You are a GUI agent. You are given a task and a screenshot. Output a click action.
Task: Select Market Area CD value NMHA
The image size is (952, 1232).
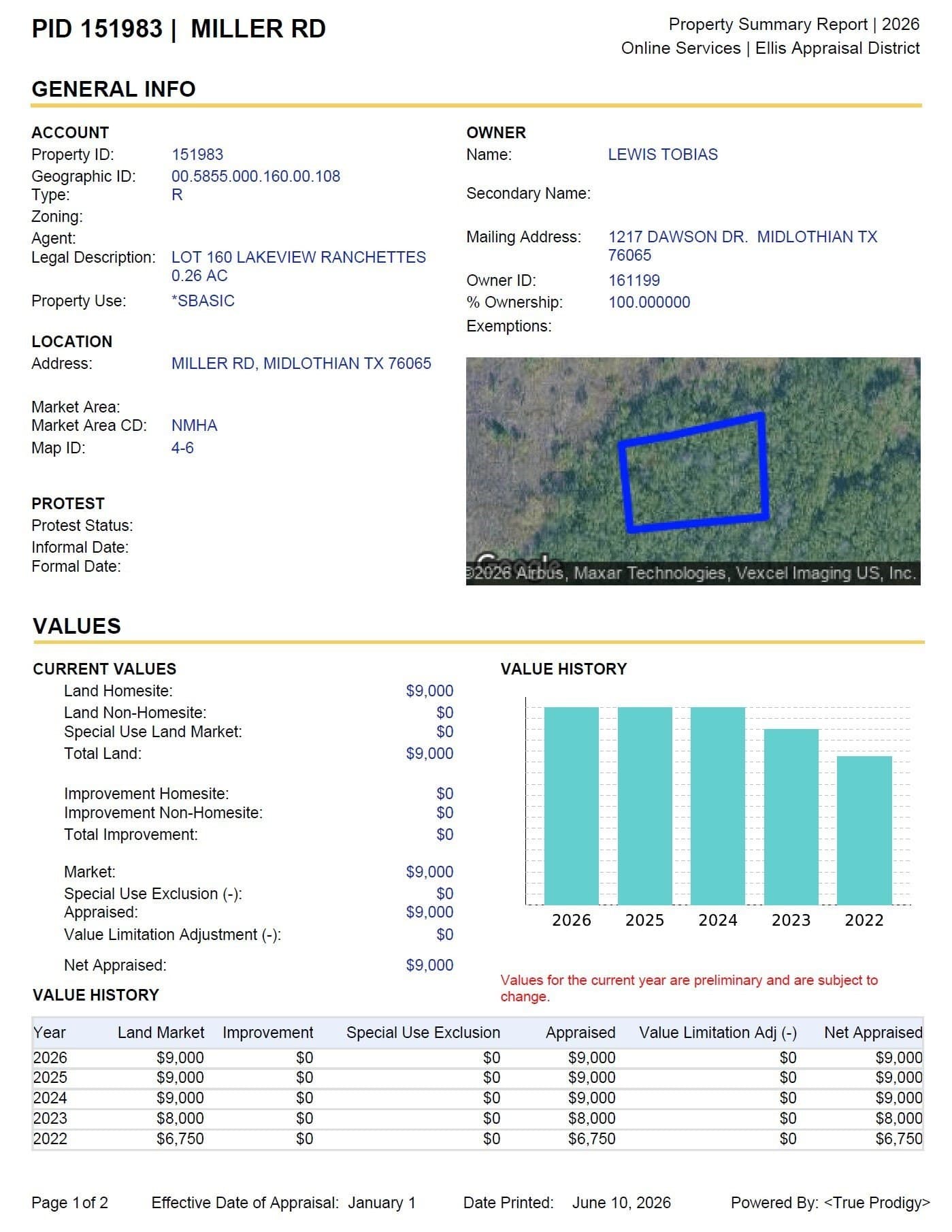(x=195, y=425)
